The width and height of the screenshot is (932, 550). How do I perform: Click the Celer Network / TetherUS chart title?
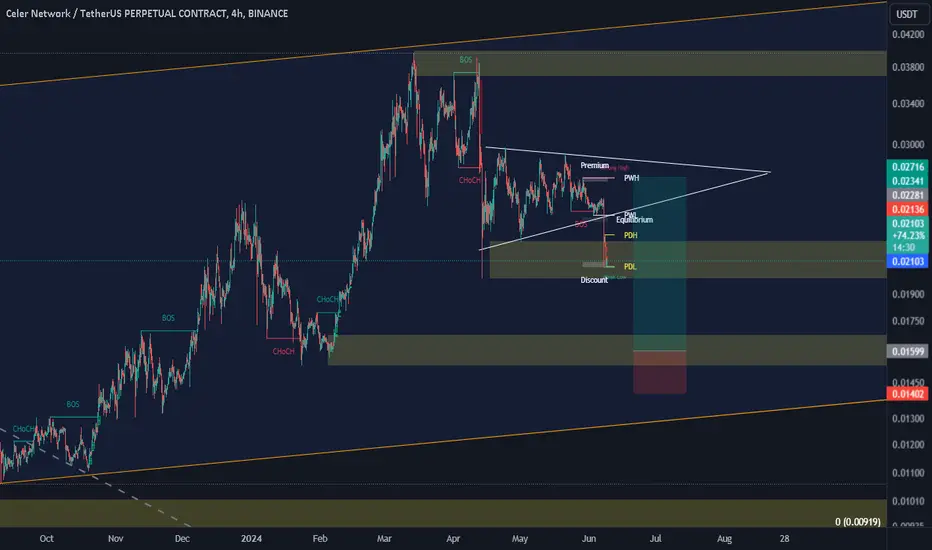coord(147,13)
